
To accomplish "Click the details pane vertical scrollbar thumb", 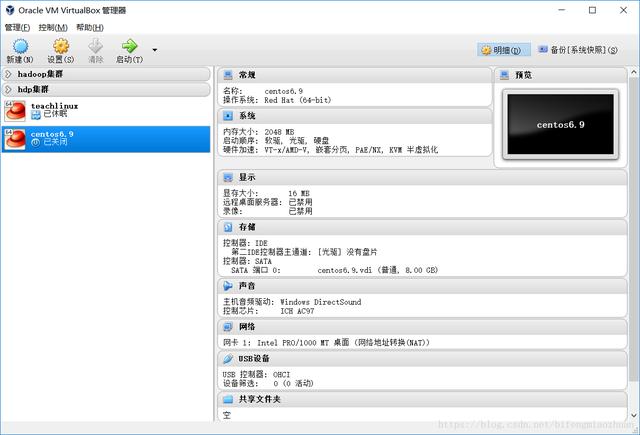I will (633, 229).
